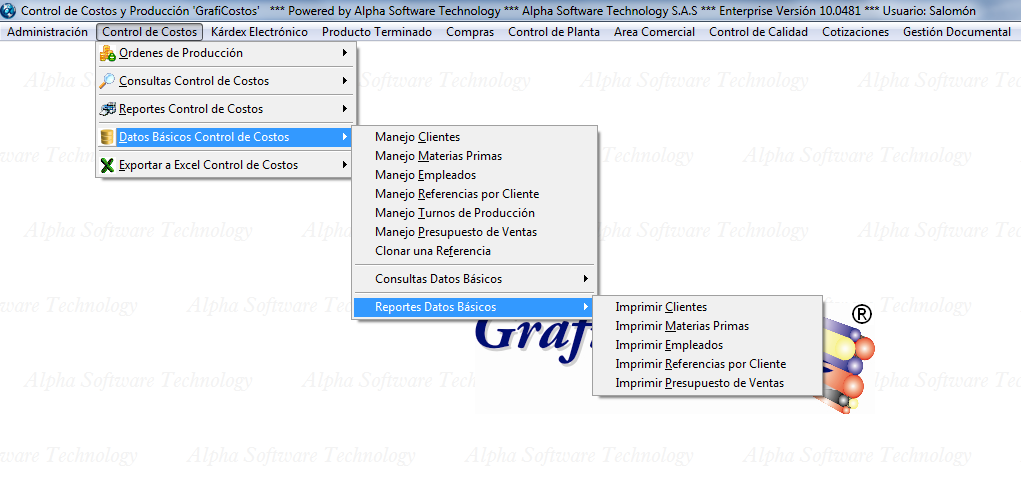The width and height of the screenshot is (1021, 501).
Task: Select Manejo Turnos de Producción
Action: coord(454,213)
